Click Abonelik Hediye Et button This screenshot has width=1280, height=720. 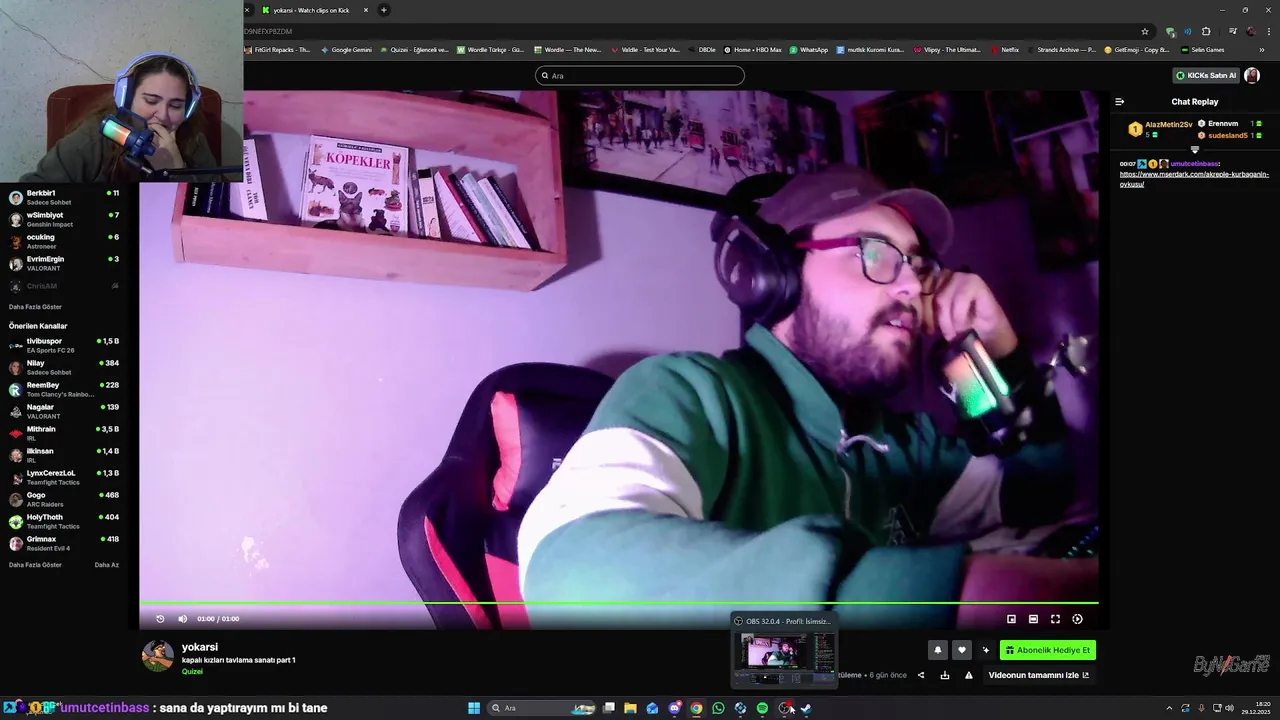pos(1047,650)
